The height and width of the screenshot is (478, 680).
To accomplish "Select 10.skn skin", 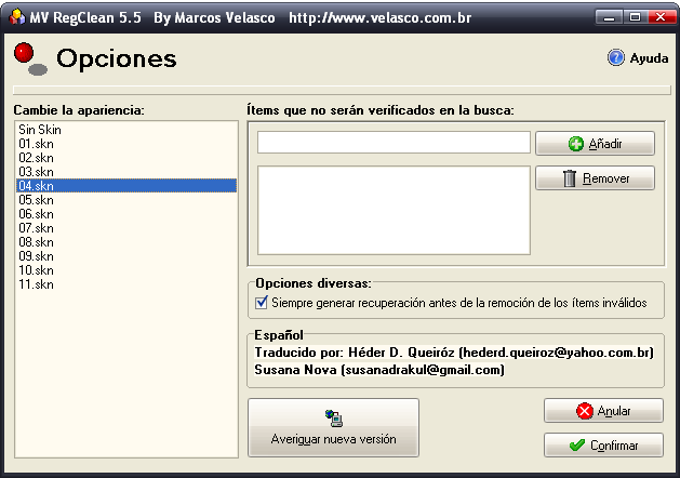I will [126, 270].
